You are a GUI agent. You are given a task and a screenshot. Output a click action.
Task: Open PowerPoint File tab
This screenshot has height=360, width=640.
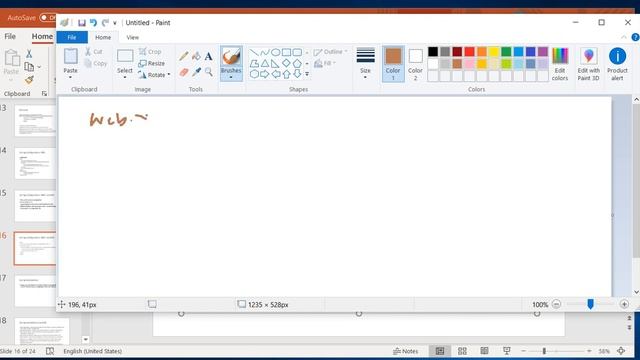(x=10, y=36)
